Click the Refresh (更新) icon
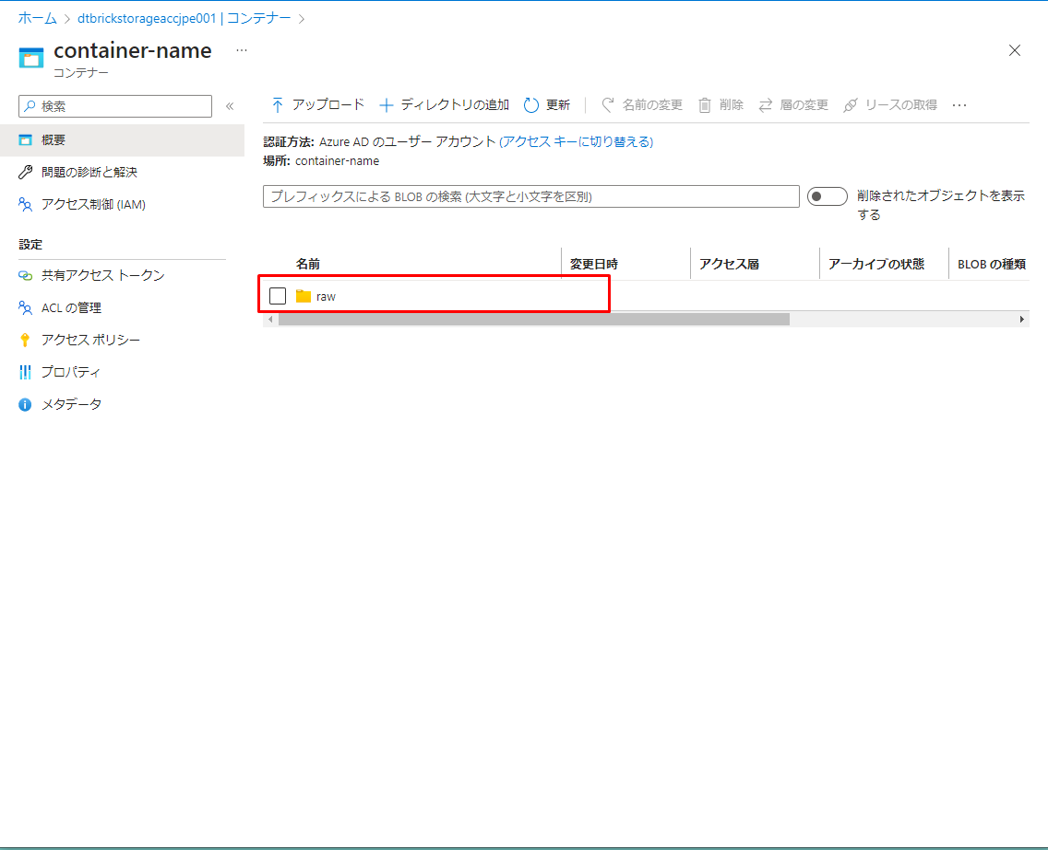The width and height of the screenshot is (1048, 850). click(x=531, y=105)
